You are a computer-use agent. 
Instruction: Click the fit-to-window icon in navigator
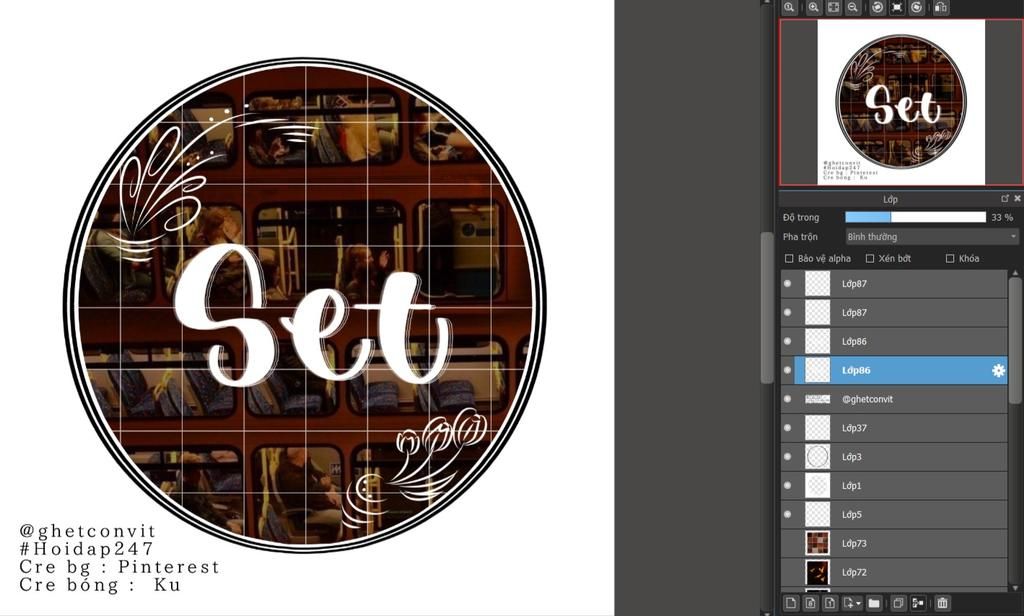coord(833,7)
